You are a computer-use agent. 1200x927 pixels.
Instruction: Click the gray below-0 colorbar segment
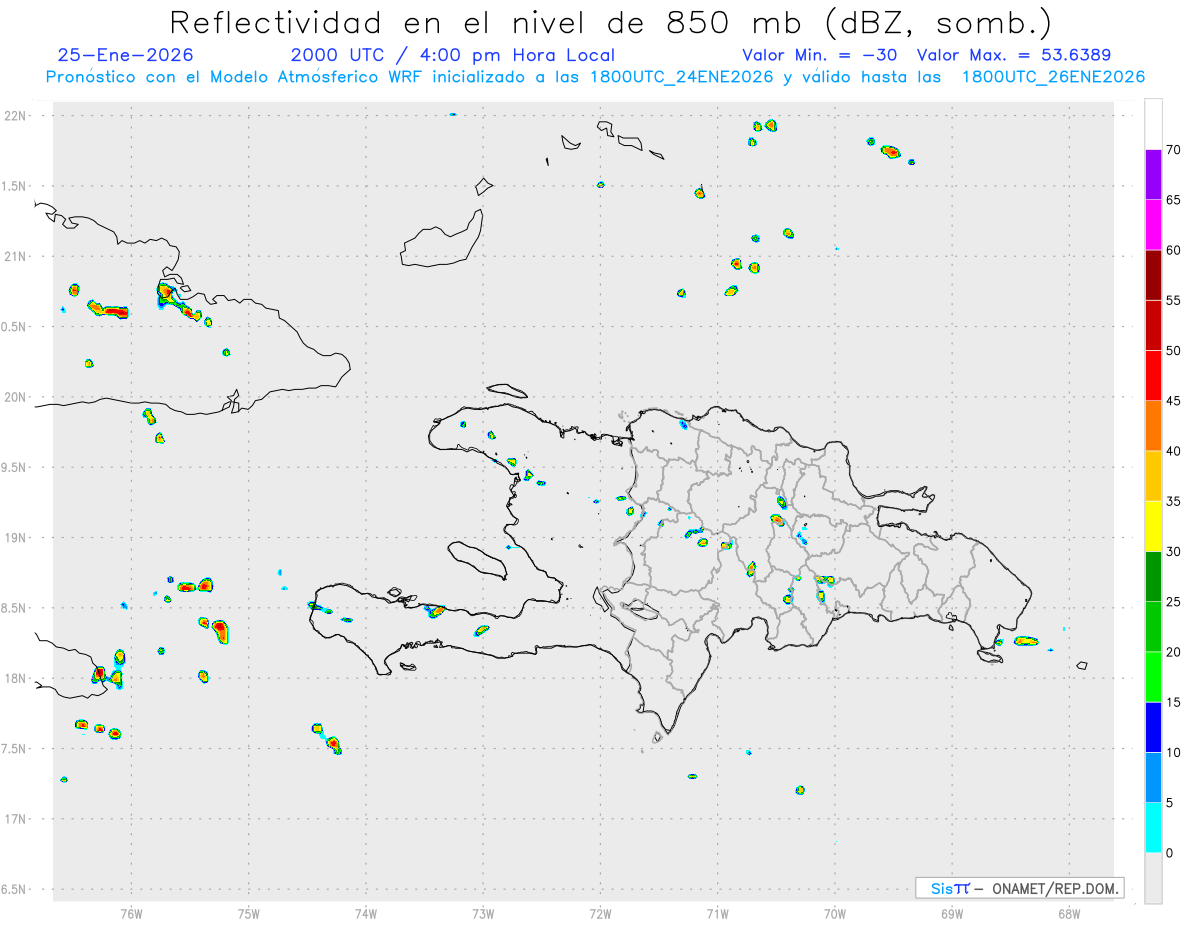point(1153,878)
